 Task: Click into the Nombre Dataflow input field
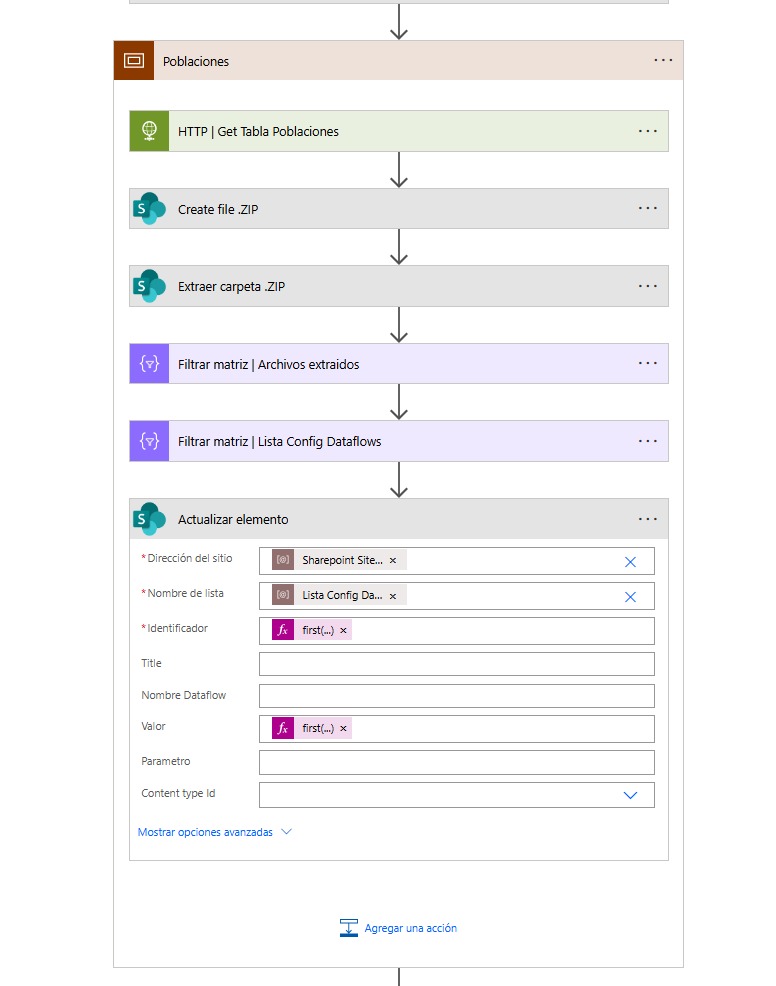pos(456,696)
